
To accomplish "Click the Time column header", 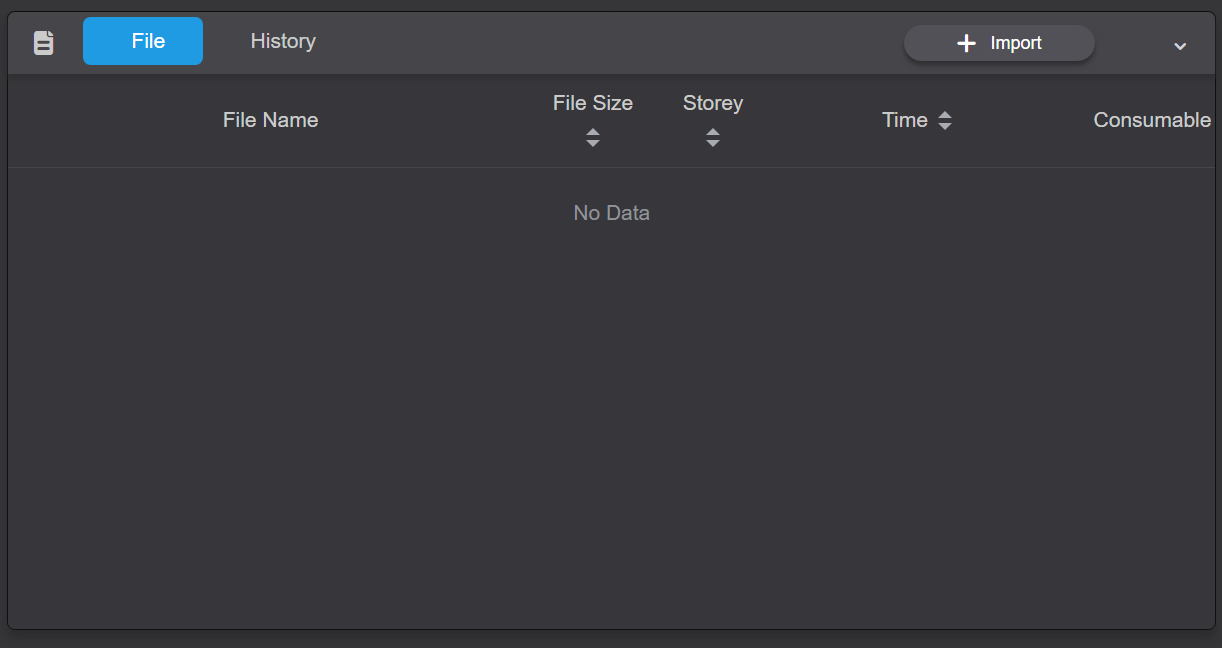I will coord(905,120).
